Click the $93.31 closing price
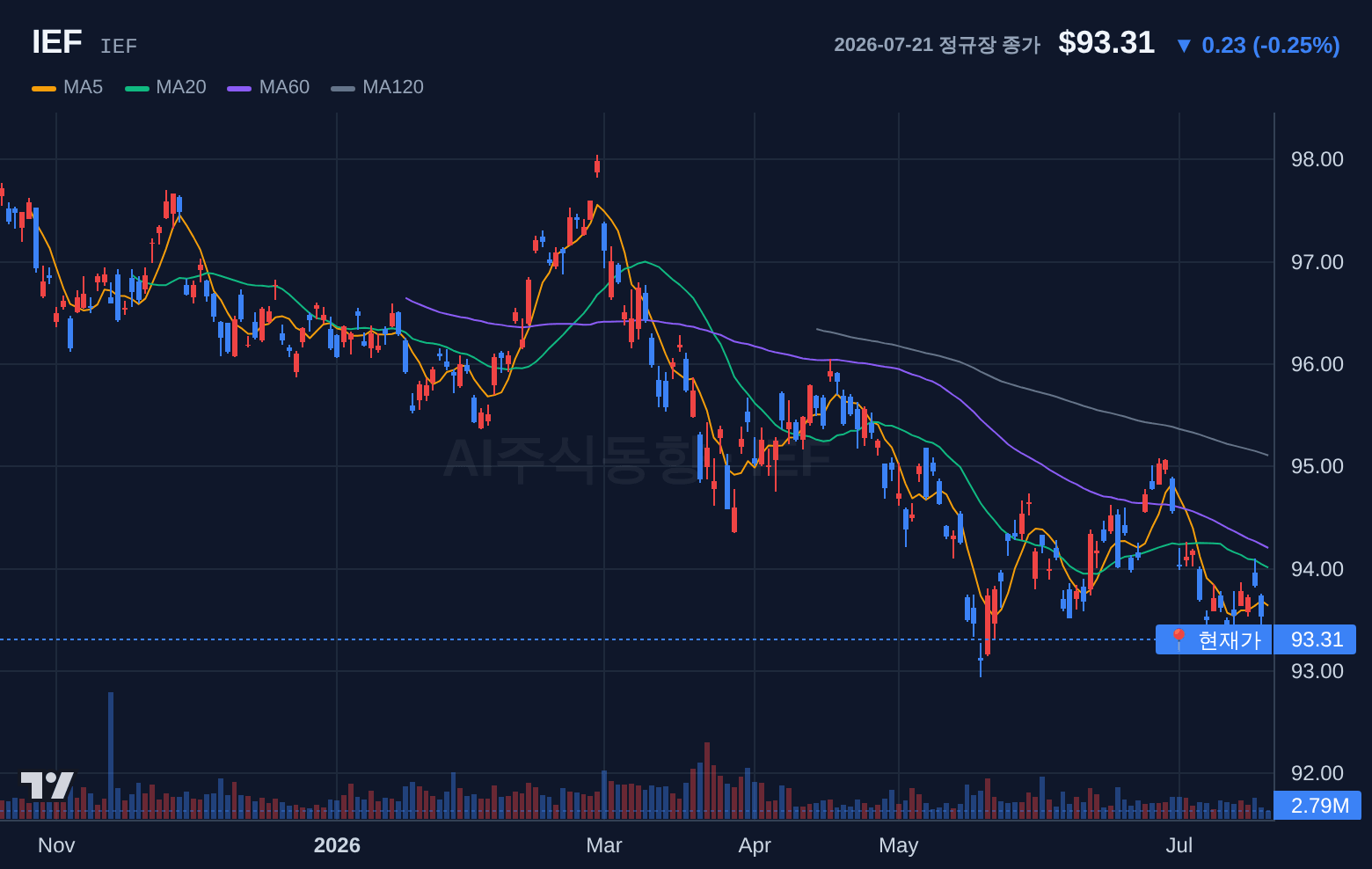The image size is (1372, 869). click(x=1106, y=43)
